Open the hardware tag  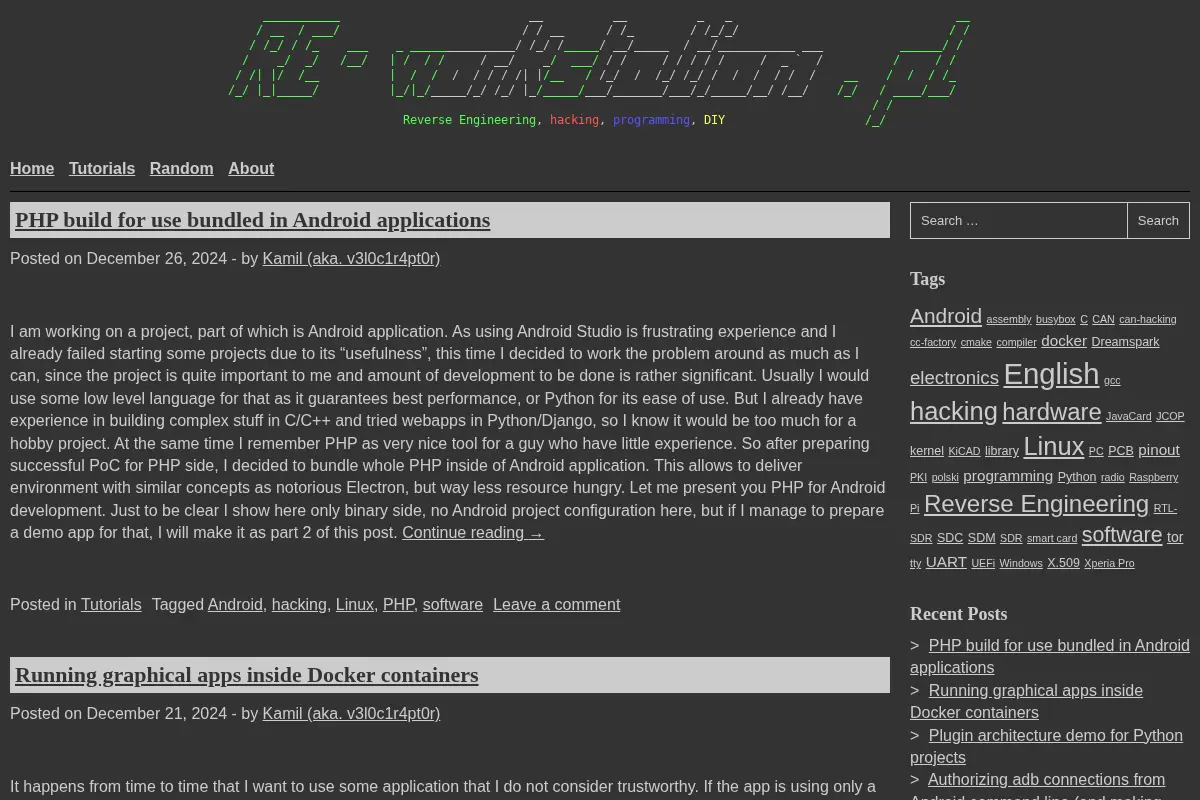[1052, 412]
